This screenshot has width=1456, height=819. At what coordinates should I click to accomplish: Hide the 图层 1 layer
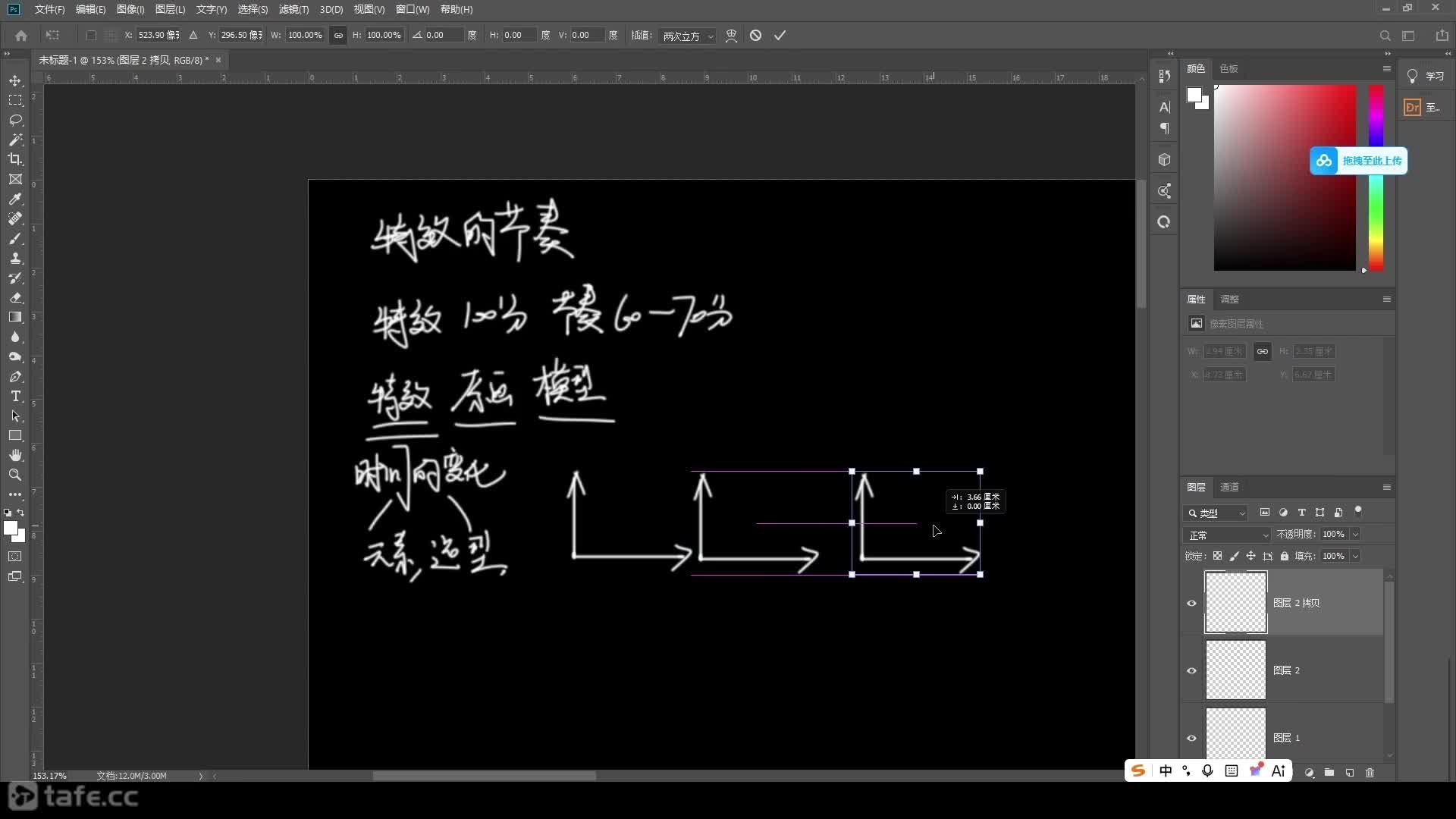(1191, 738)
